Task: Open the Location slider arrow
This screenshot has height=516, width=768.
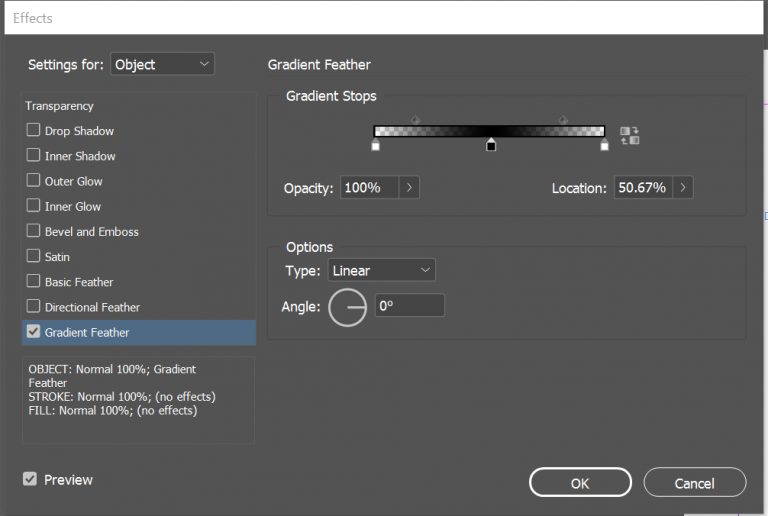Action: 683,187
